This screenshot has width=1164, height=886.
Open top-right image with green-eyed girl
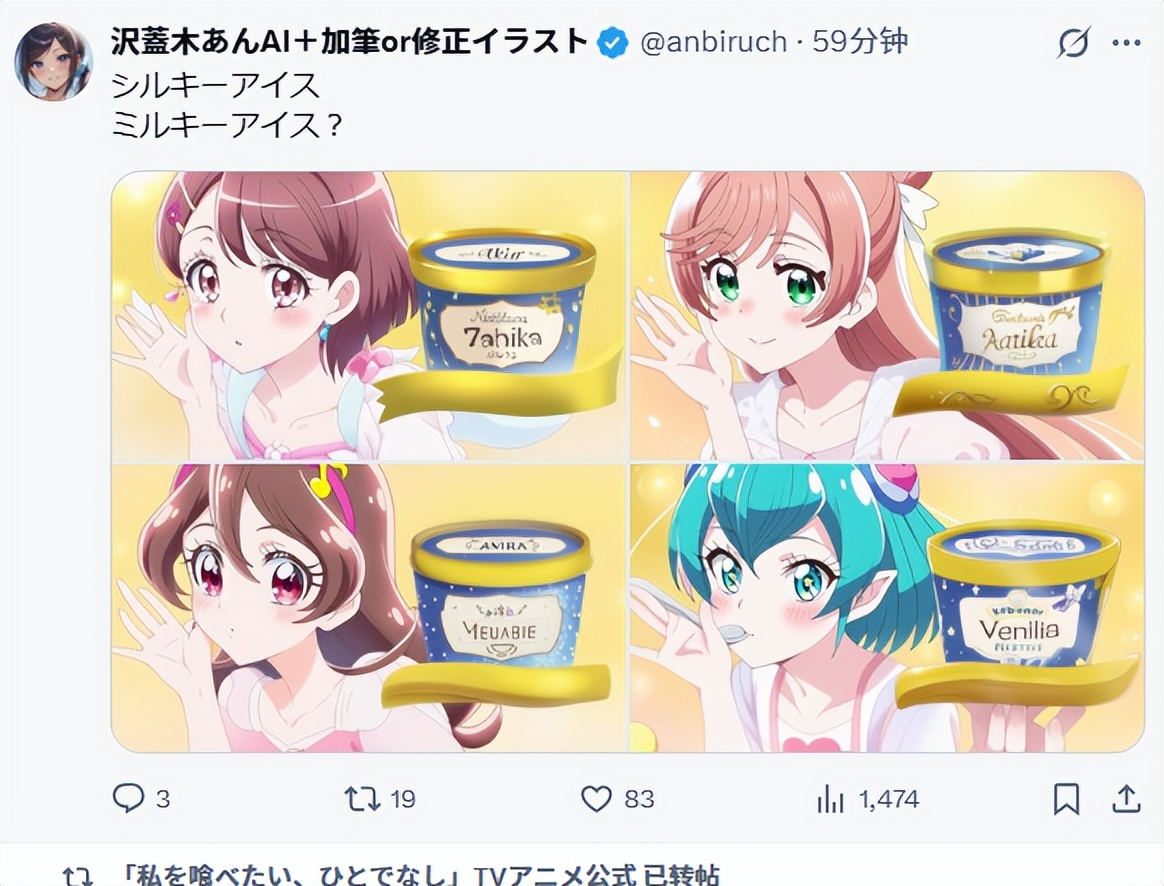coord(888,315)
